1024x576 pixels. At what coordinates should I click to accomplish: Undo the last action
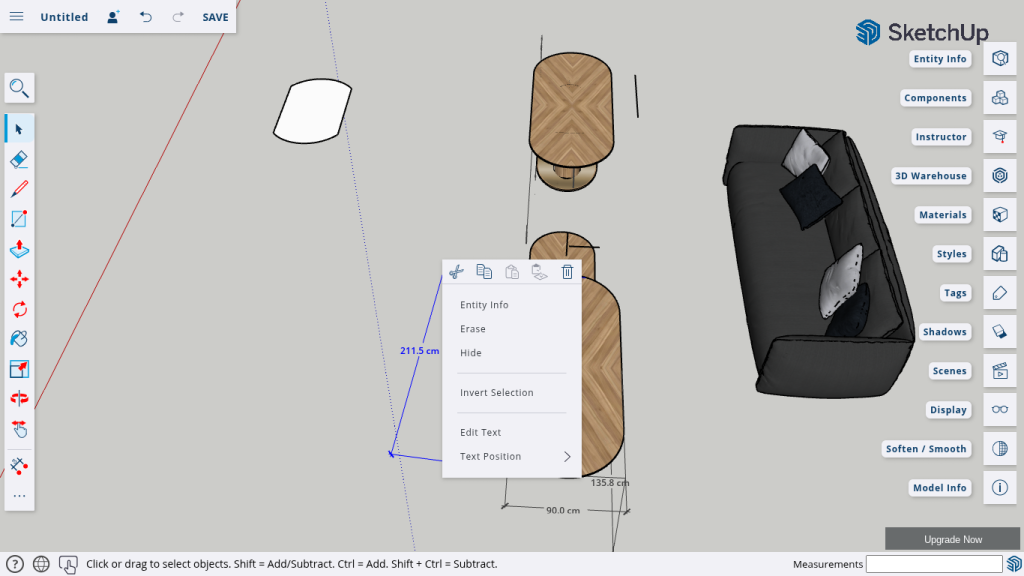tap(146, 17)
